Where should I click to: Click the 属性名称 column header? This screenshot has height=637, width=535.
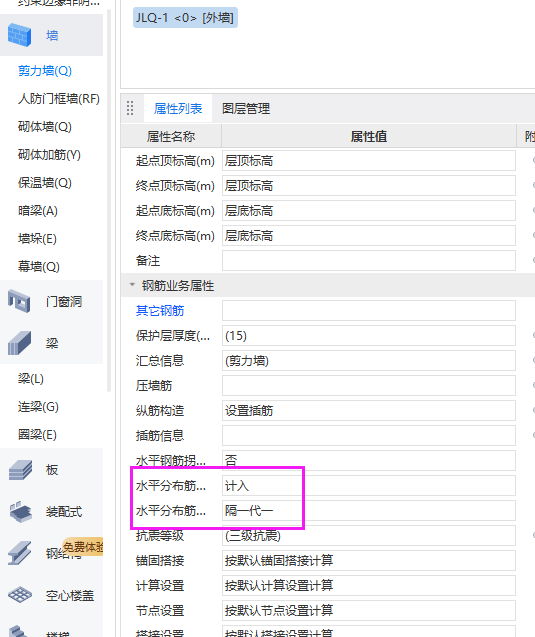pos(171,136)
